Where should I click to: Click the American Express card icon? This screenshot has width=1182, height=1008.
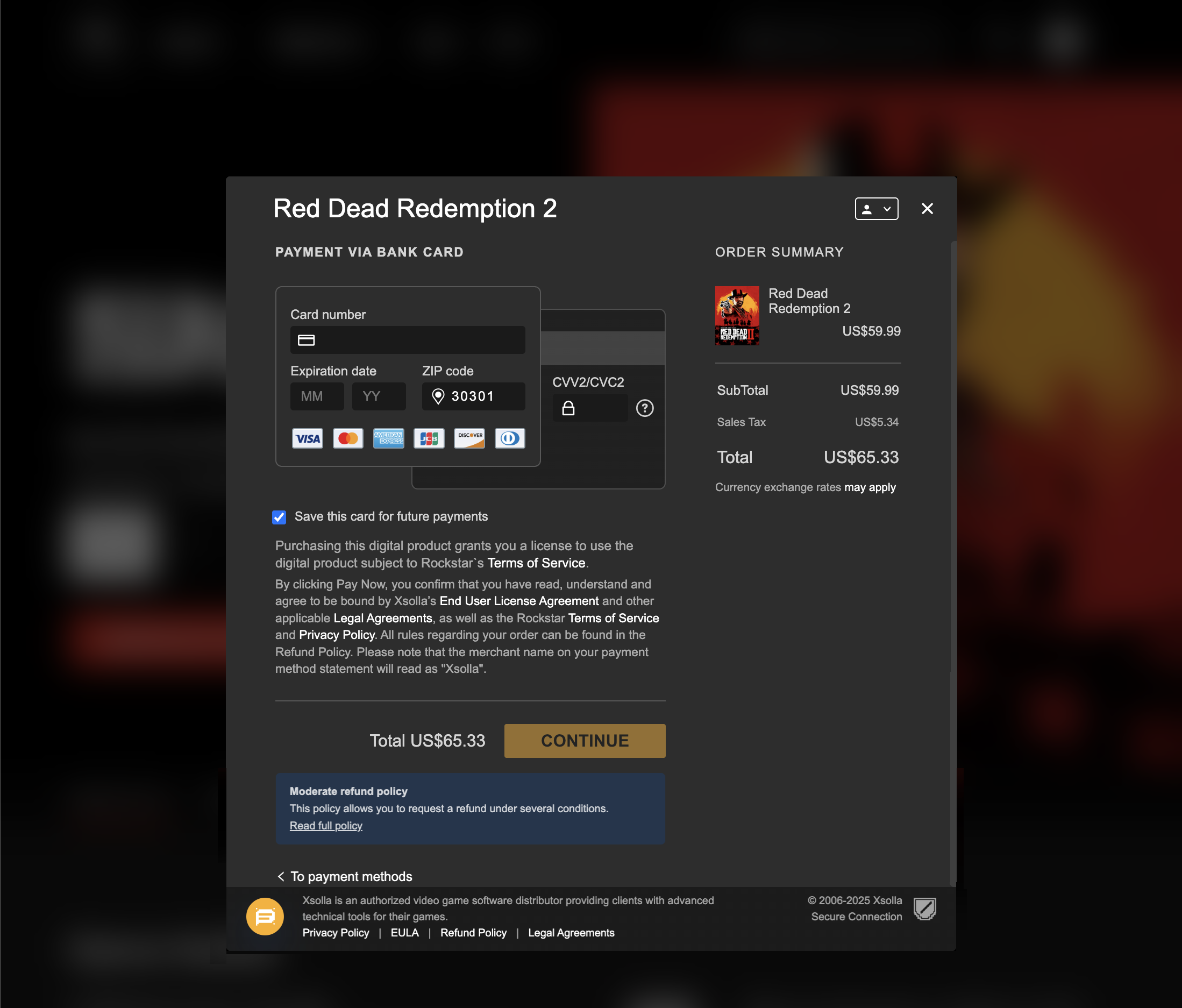point(388,438)
